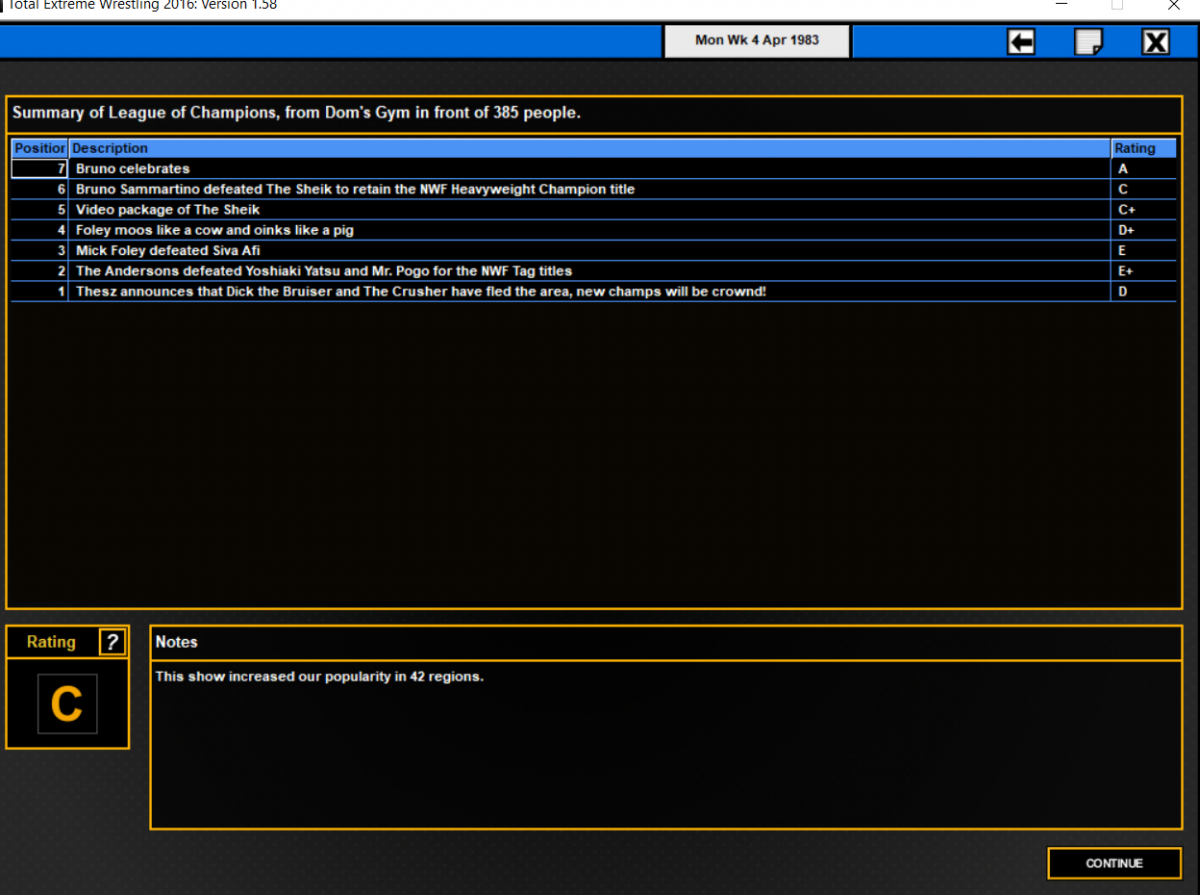Open the notepad icon in top bar
The width and height of the screenshot is (1200, 895).
[1088, 42]
